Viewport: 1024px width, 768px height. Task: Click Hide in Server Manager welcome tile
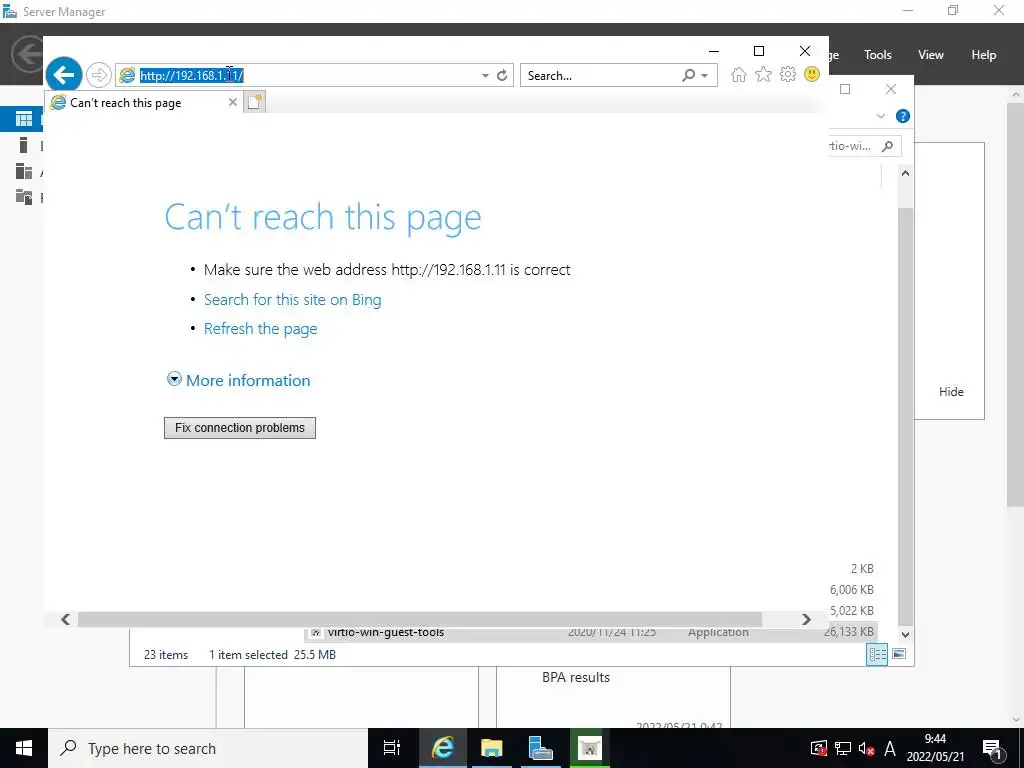(x=951, y=392)
